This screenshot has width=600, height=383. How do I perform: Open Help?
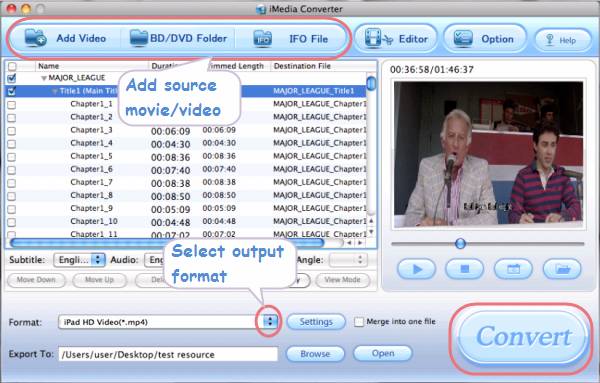[x=562, y=40]
